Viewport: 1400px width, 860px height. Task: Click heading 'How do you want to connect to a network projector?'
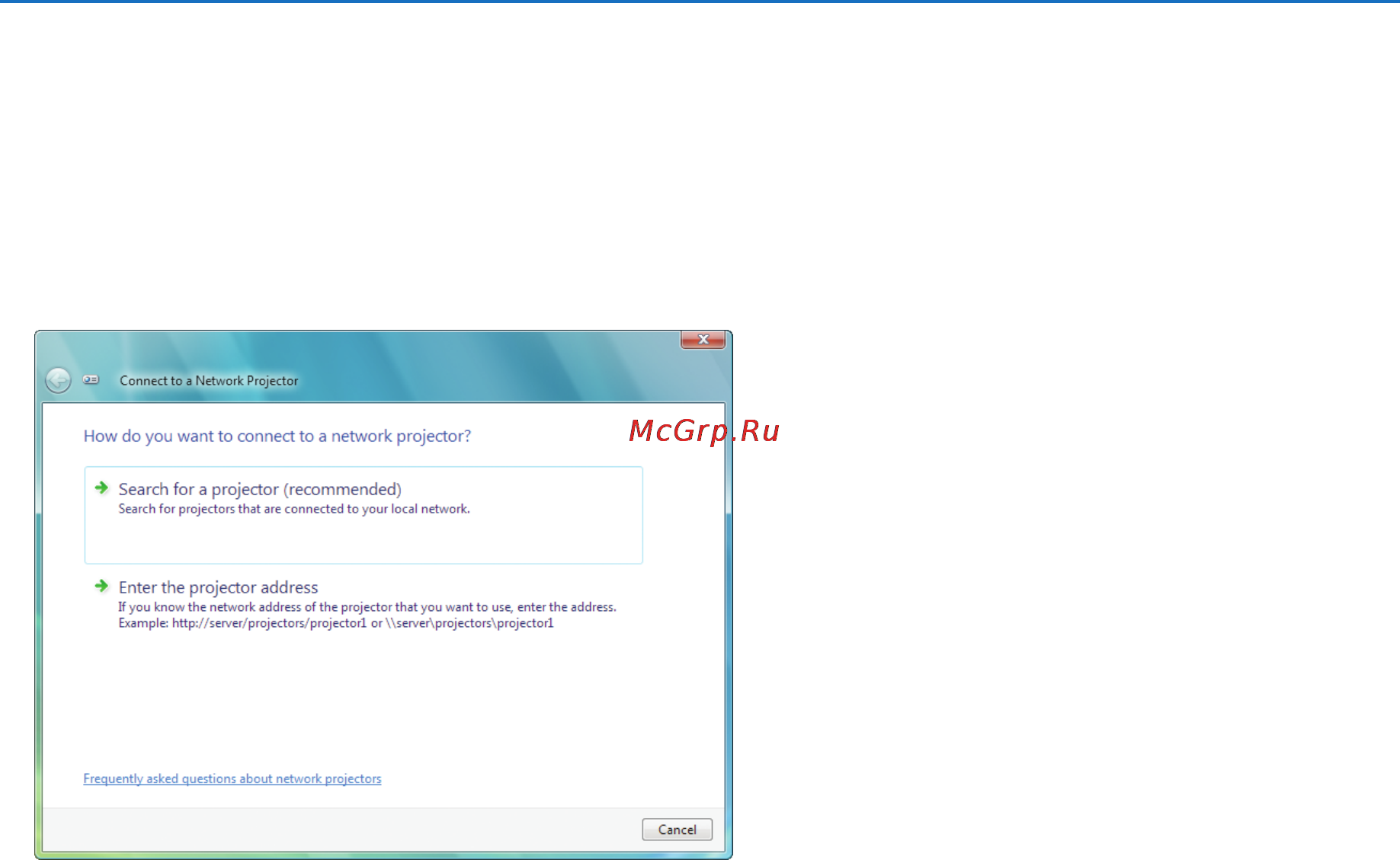click(x=277, y=436)
